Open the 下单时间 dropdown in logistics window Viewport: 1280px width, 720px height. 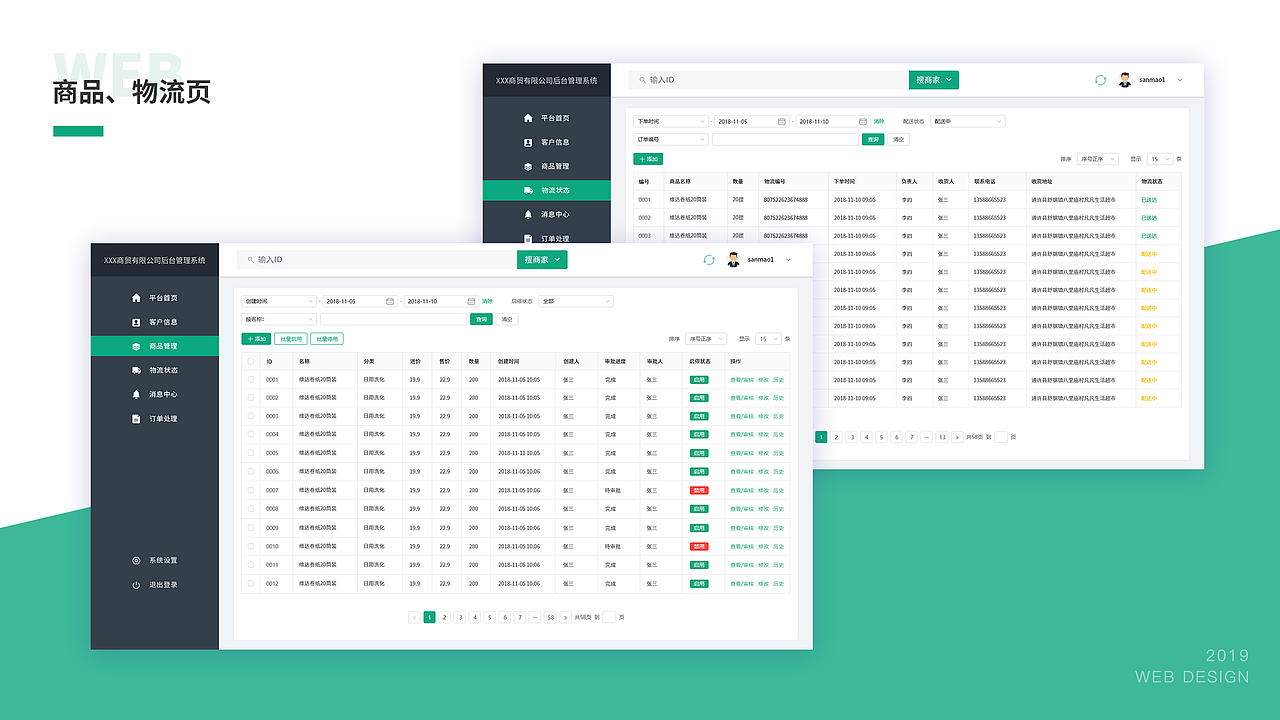(671, 121)
